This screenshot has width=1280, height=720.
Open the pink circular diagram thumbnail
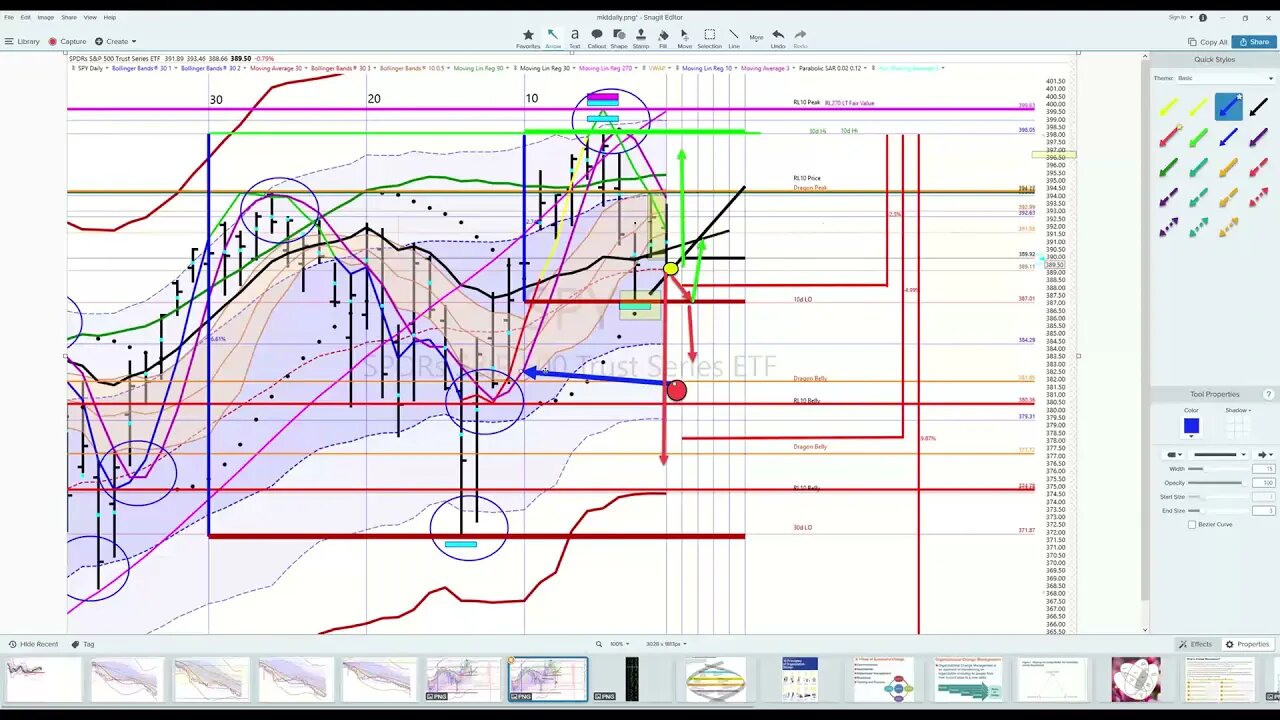pos(1136,679)
